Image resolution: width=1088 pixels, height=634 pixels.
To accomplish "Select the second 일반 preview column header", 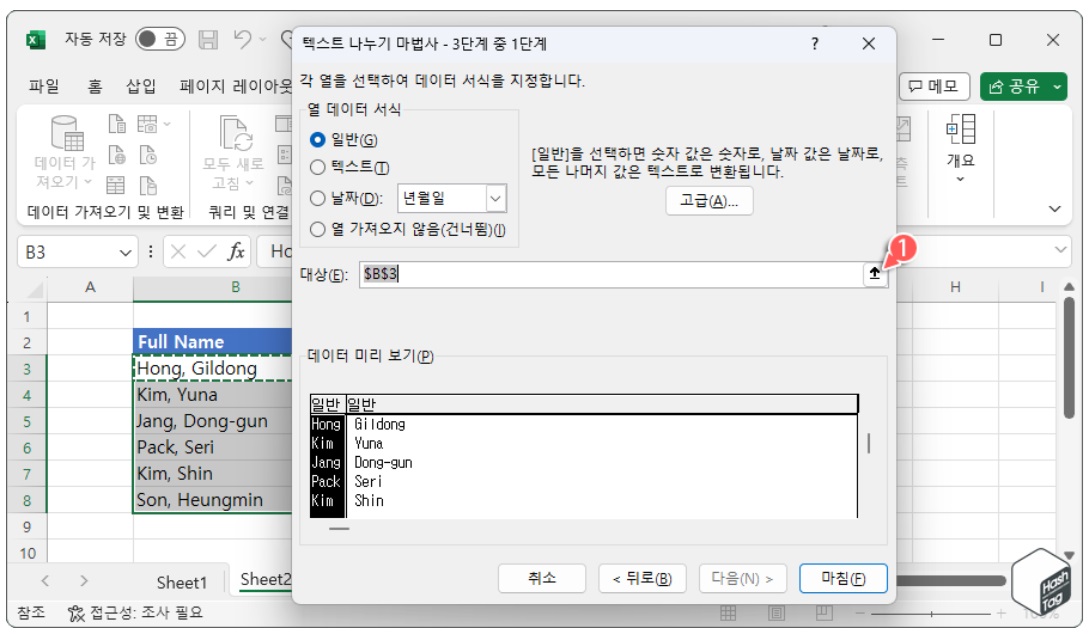I will [601, 404].
